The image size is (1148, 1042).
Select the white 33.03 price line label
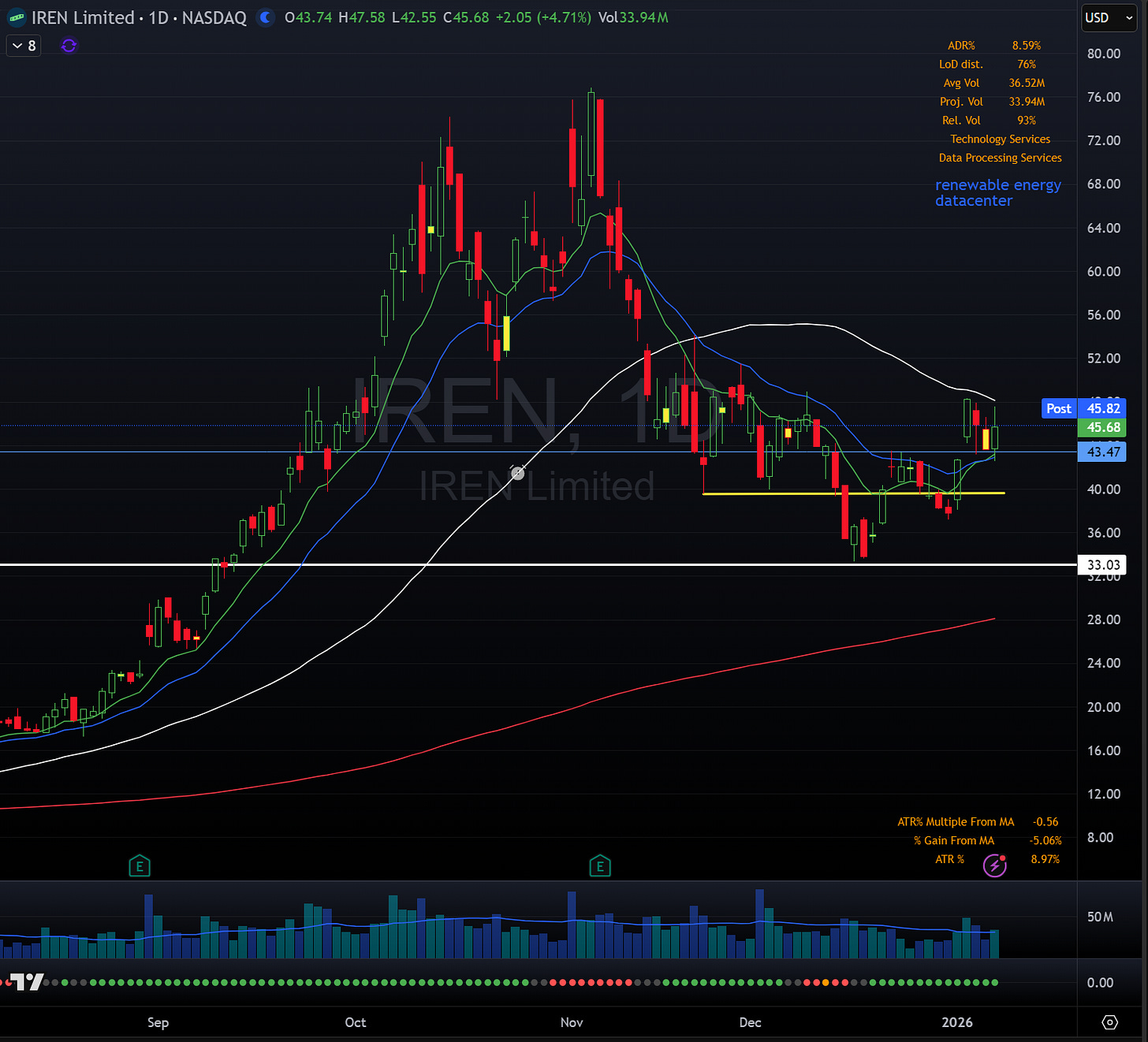coord(1102,564)
